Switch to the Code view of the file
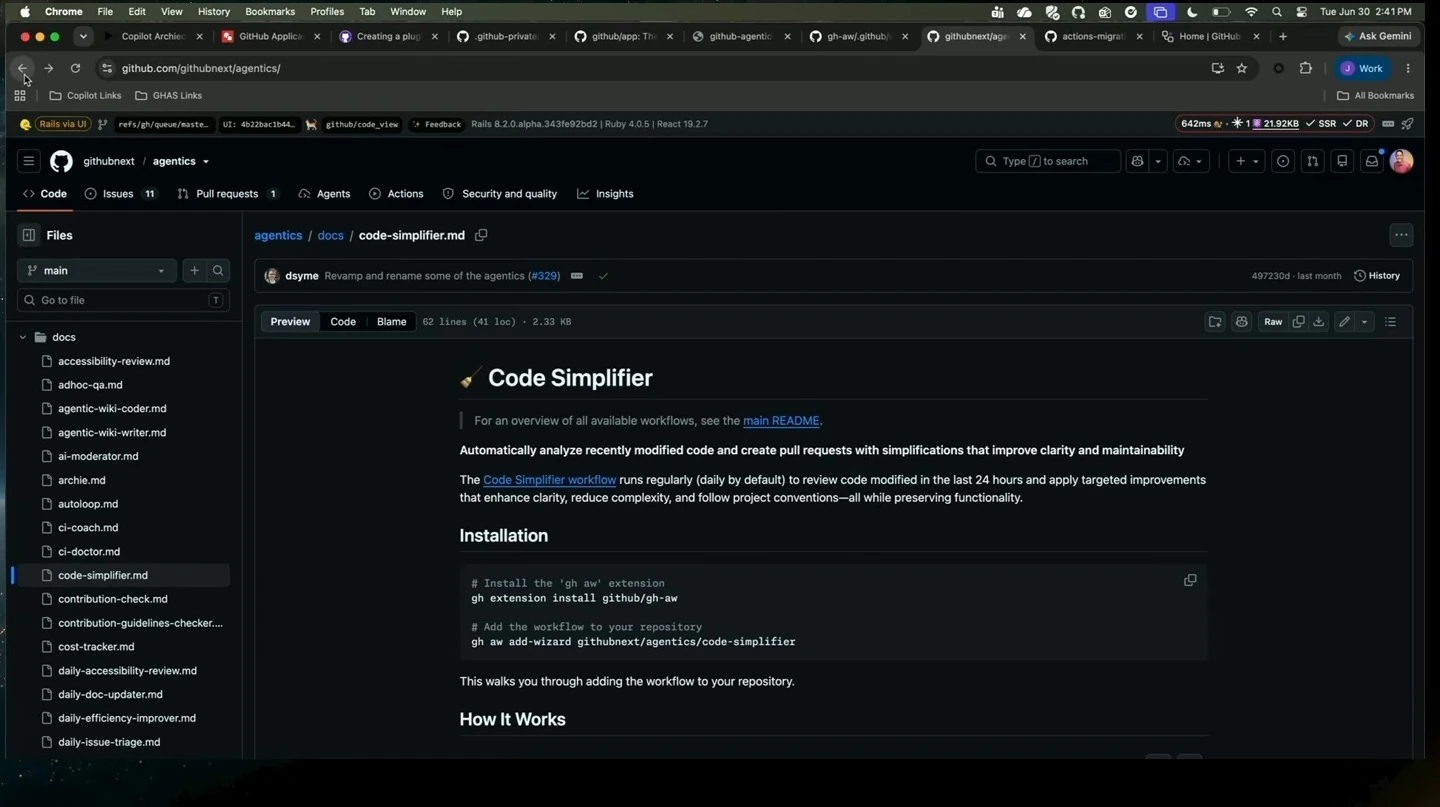This screenshot has height=807, width=1440. (343, 322)
